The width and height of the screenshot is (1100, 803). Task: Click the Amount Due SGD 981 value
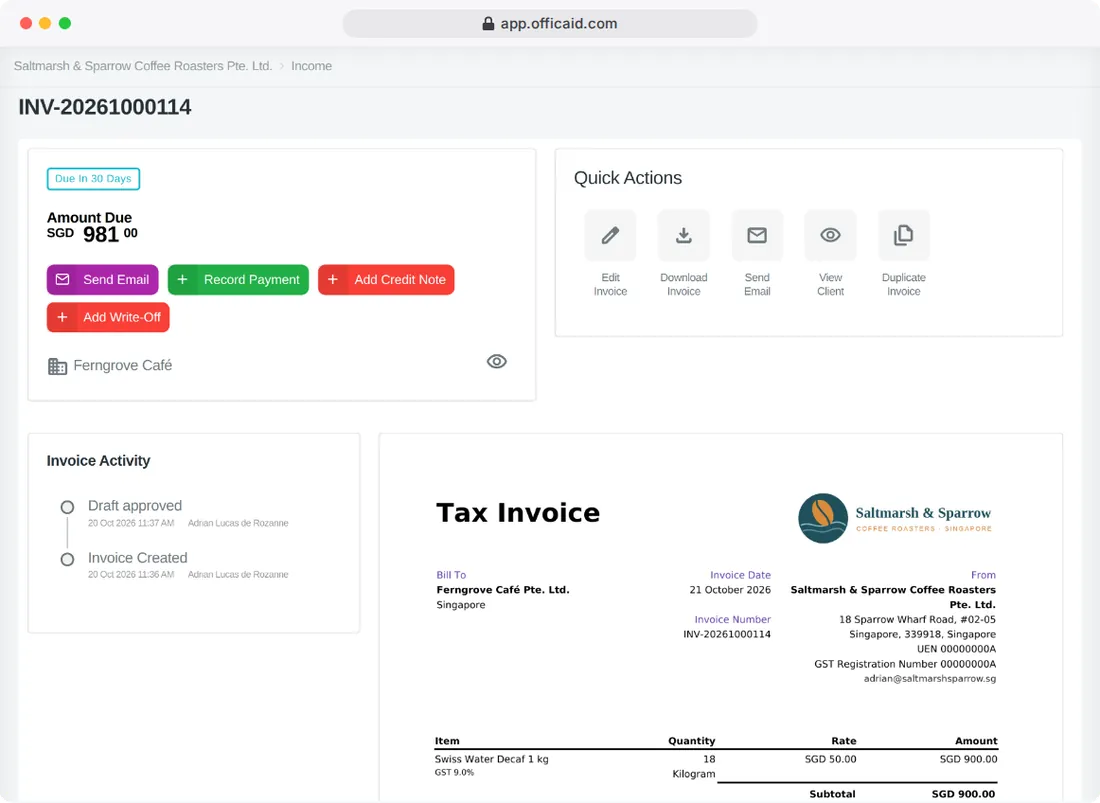pos(92,234)
